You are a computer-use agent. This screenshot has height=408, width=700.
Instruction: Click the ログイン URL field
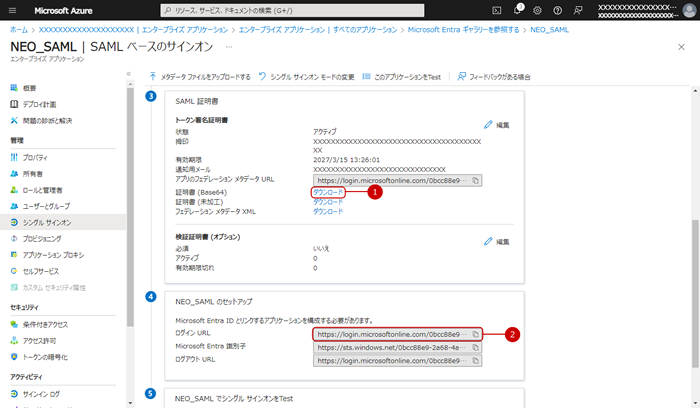pyautogui.click(x=397, y=334)
